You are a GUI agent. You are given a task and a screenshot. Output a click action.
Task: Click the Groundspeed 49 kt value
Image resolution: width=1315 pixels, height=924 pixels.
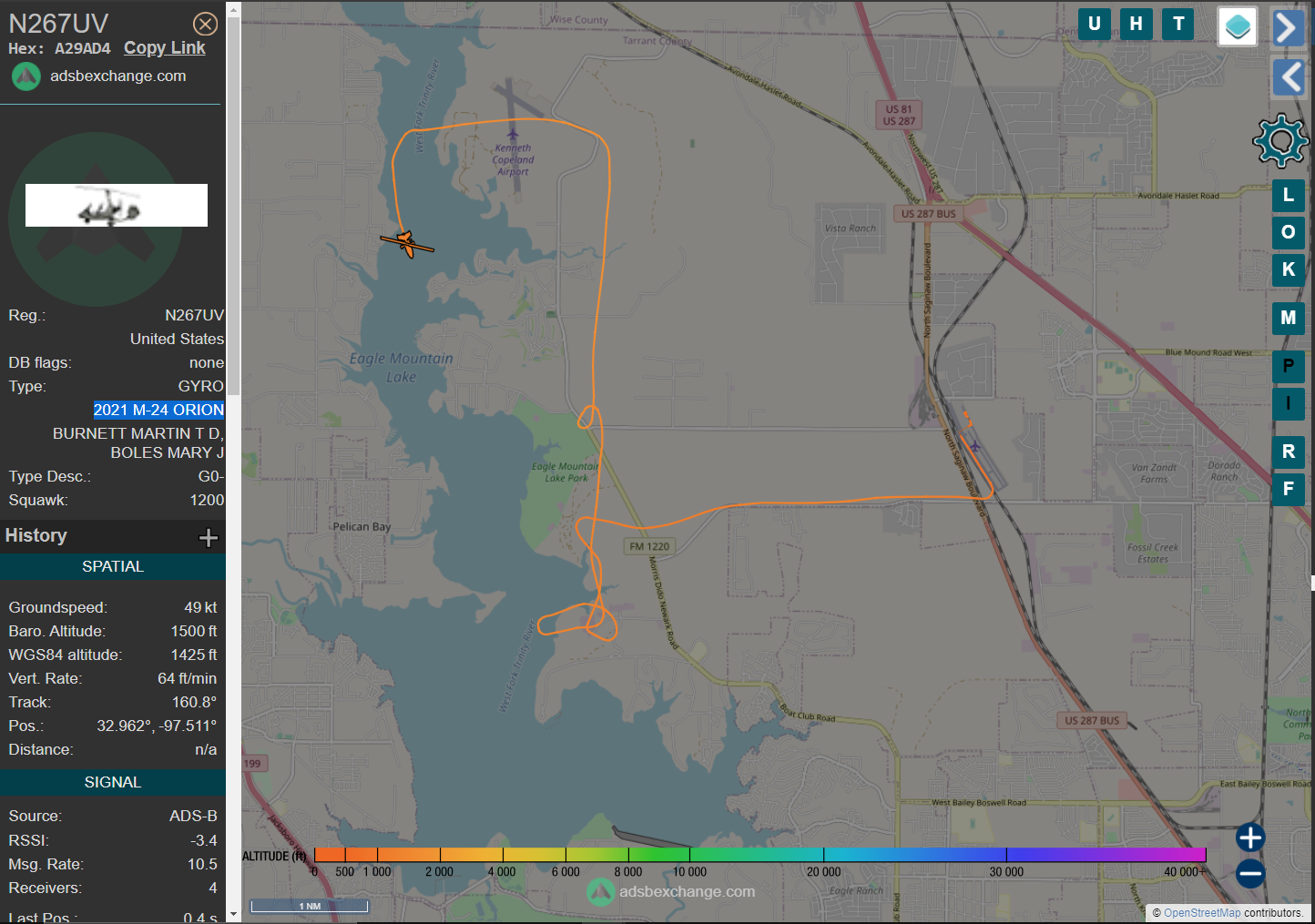[200, 608]
